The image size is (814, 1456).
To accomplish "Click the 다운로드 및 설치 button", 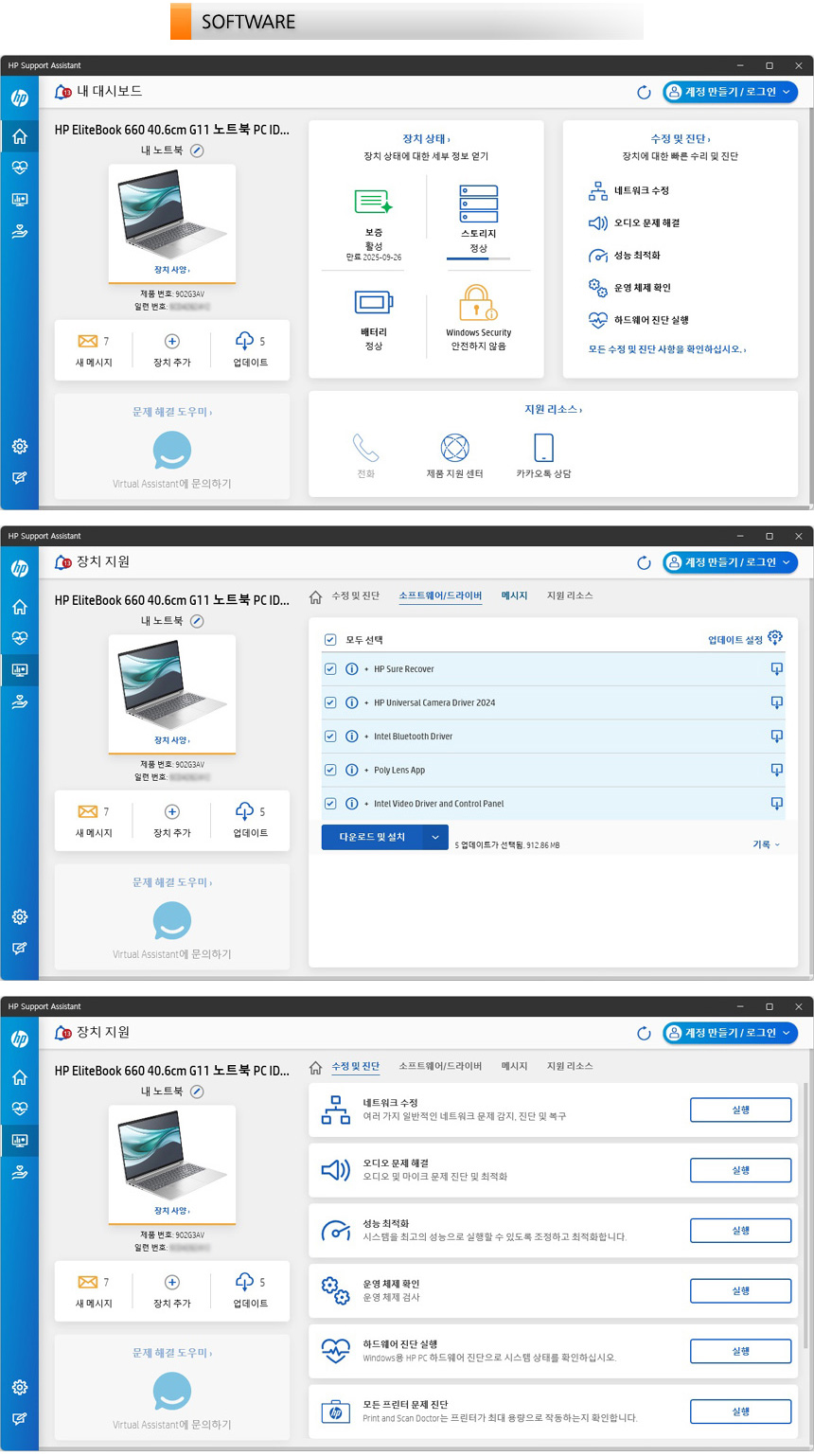I will pyautogui.click(x=372, y=837).
